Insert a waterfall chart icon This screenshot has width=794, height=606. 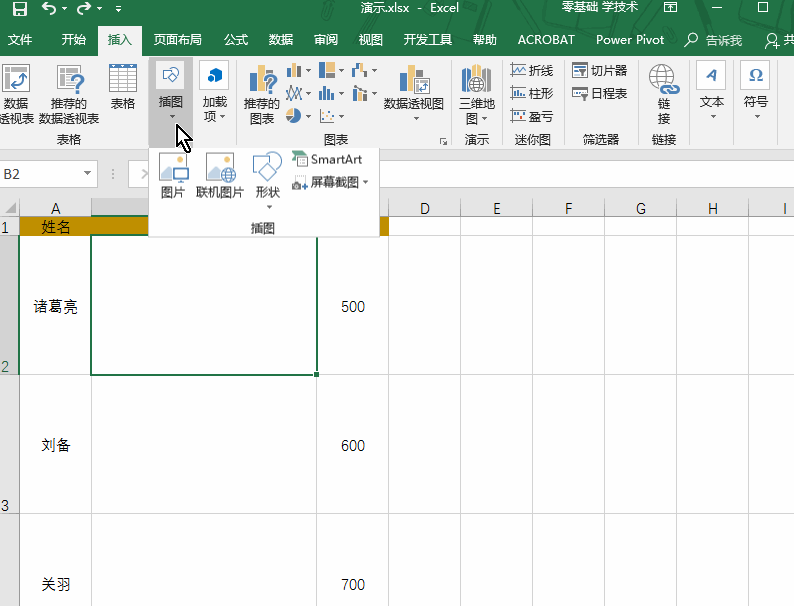(360, 70)
